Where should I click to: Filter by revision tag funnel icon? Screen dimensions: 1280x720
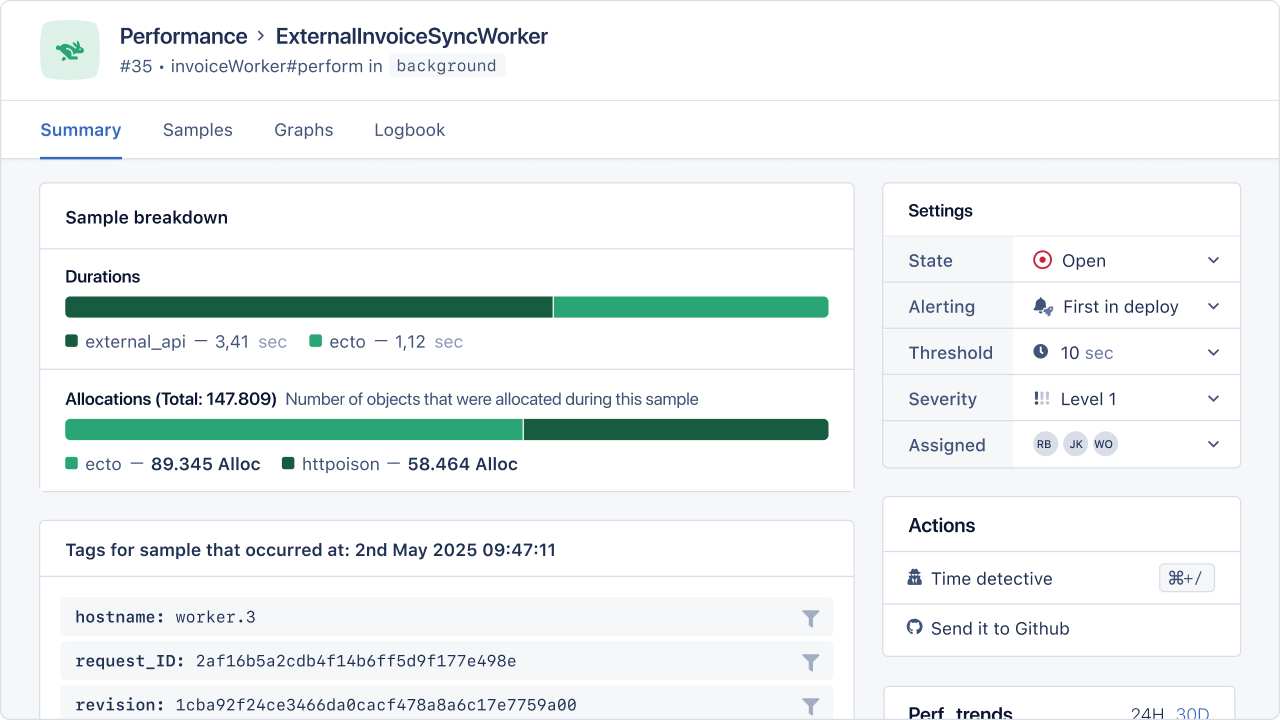click(811, 705)
